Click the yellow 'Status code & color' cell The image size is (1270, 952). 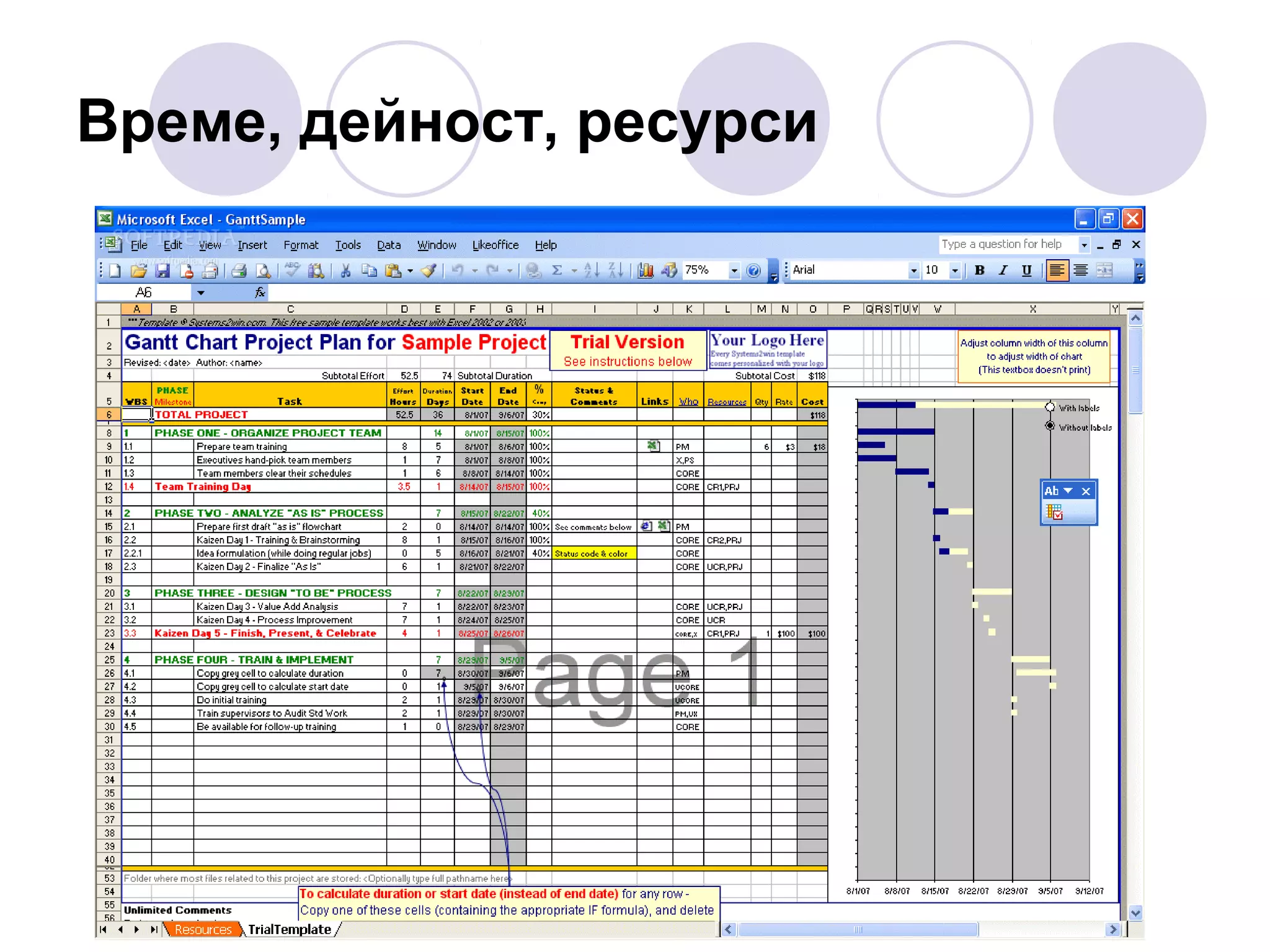tap(594, 553)
